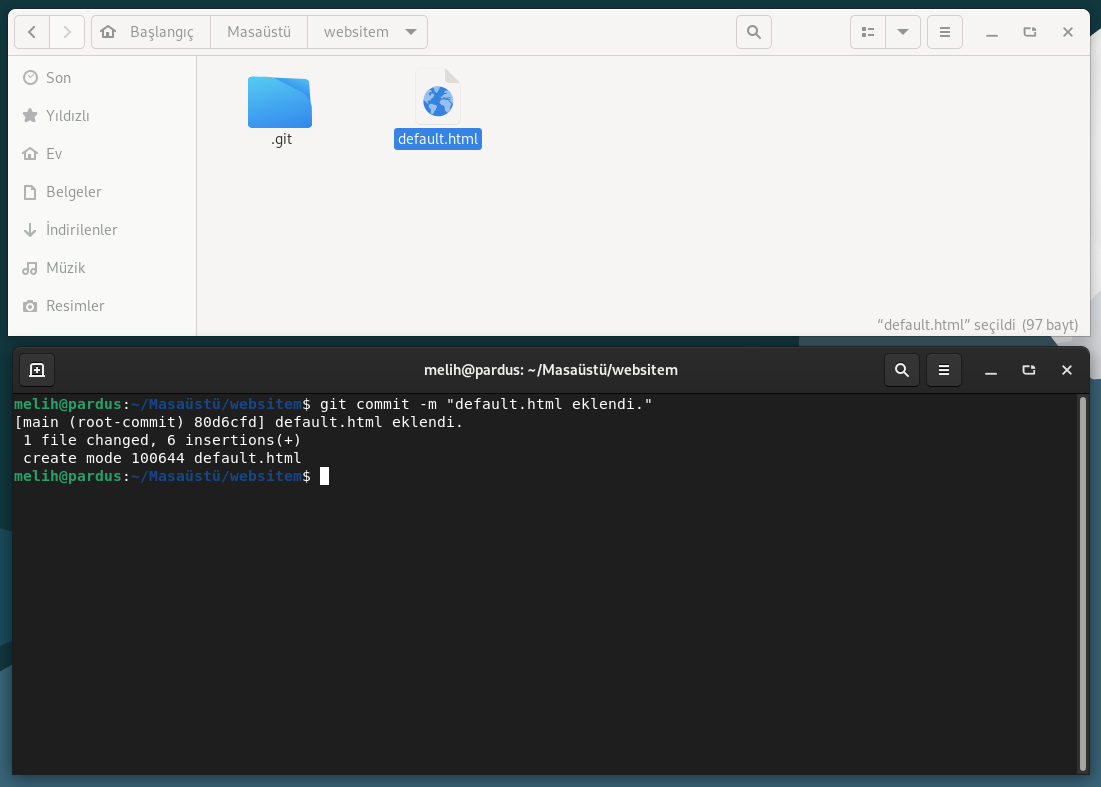The image size is (1101, 787).
Task: Go forward in the file manager
Action: pos(67,32)
